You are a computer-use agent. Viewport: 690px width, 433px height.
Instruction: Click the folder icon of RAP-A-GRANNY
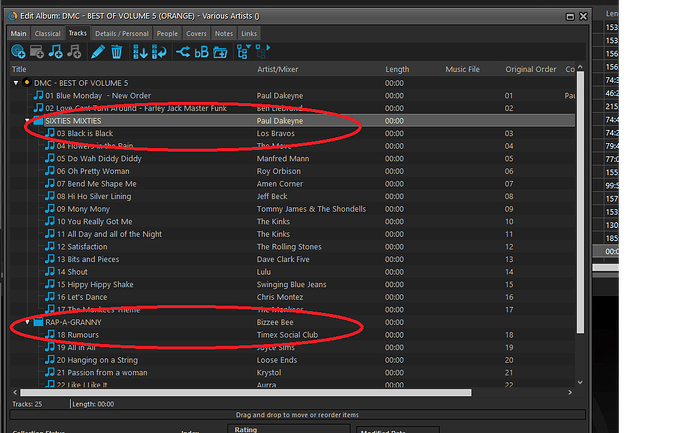(38, 322)
